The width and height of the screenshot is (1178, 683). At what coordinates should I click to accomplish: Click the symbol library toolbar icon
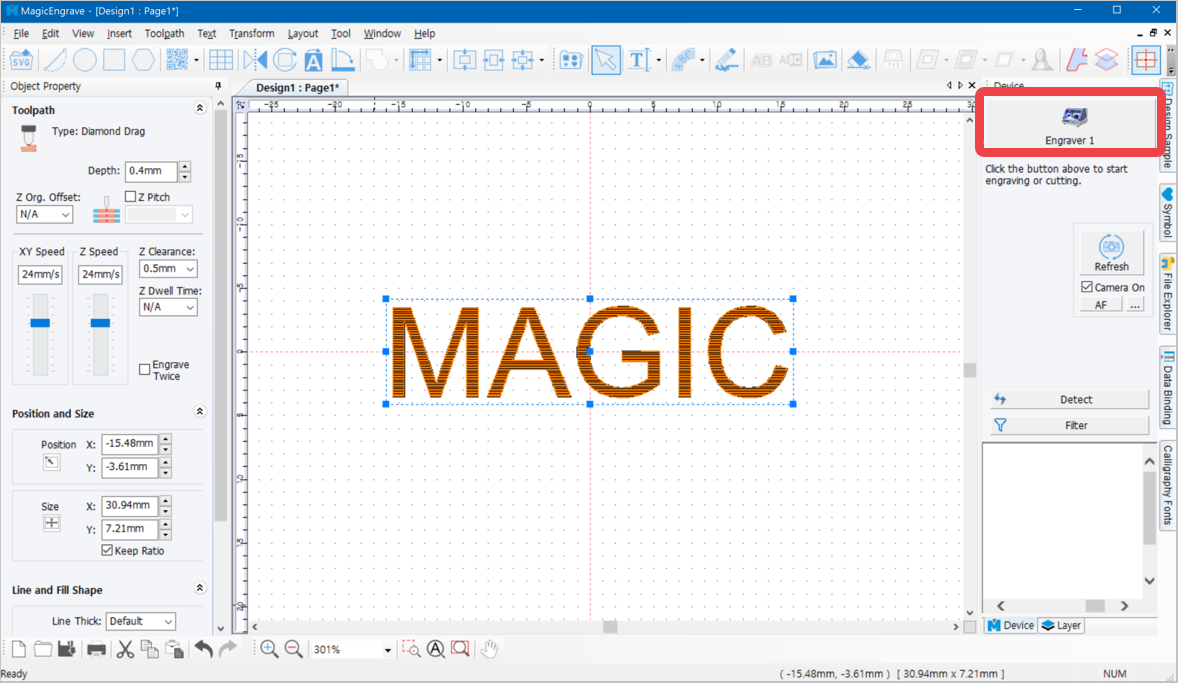[571, 59]
